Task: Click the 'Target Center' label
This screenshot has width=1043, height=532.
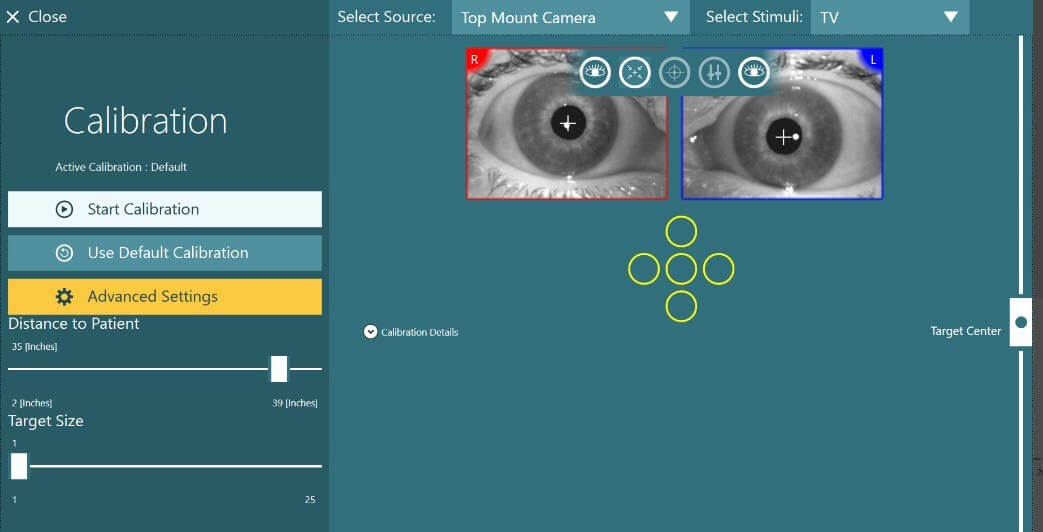Action: [x=966, y=331]
